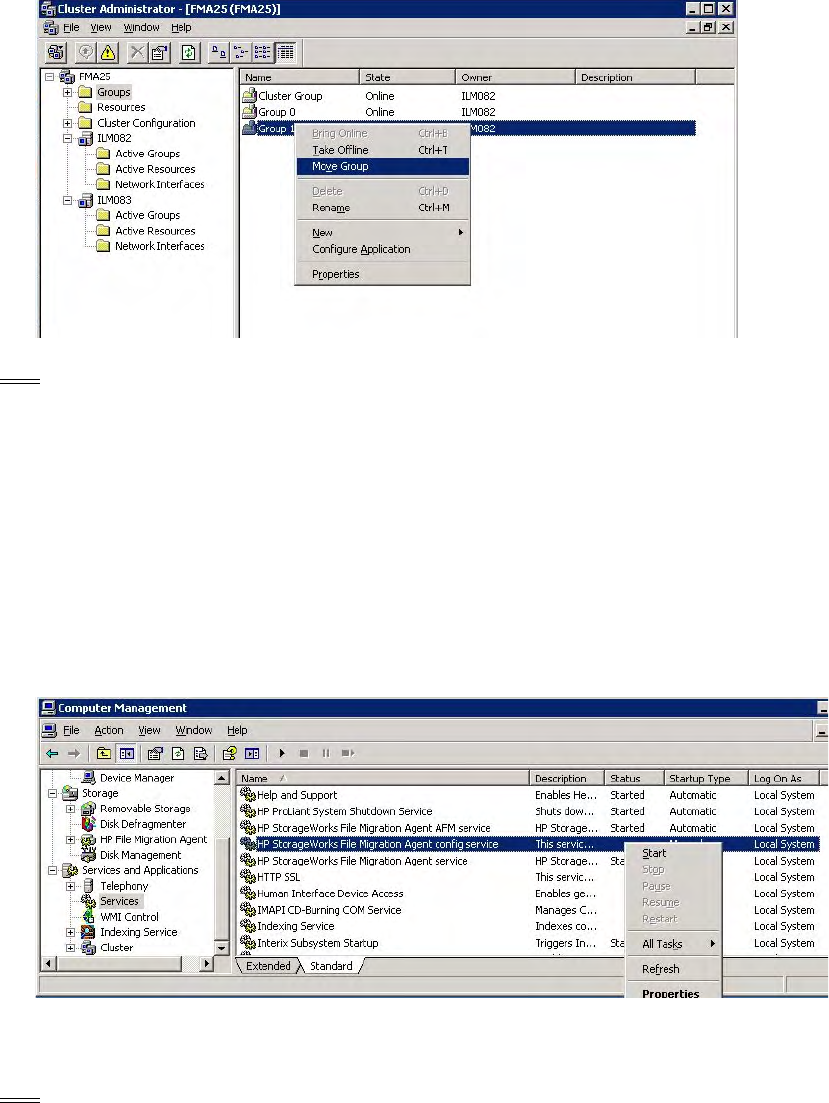Click Up One Level toolbar icon
Viewport: 829px width, 1103px height.
pos(103,753)
